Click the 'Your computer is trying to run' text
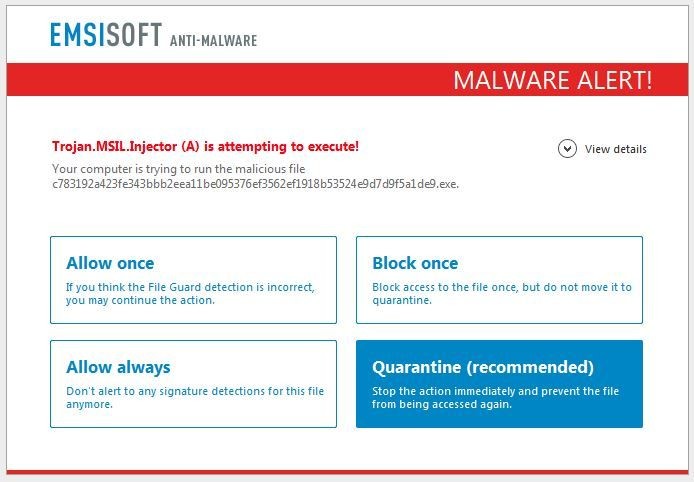Viewport: 694px width, 482px height. tap(178, 169)
